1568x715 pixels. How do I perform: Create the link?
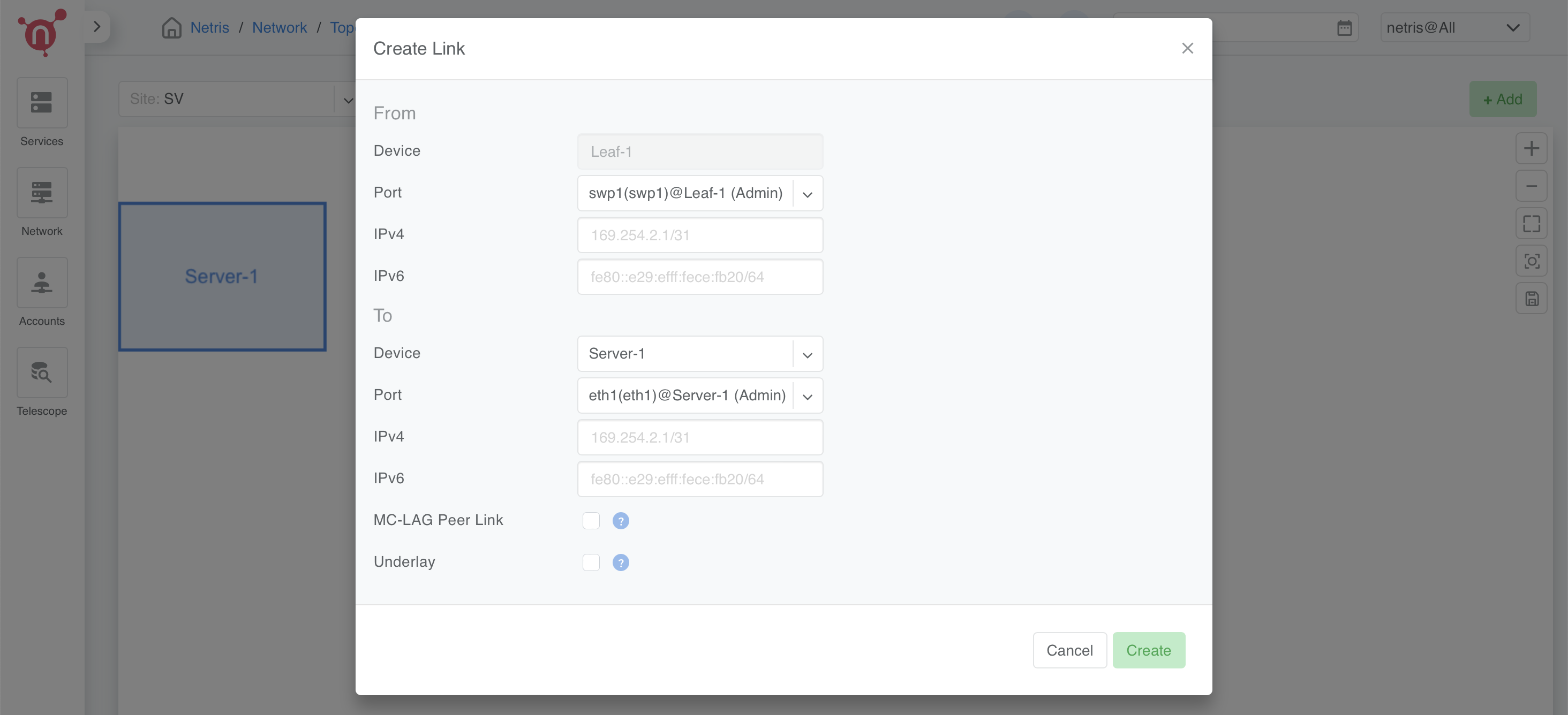click(1148, 650)
